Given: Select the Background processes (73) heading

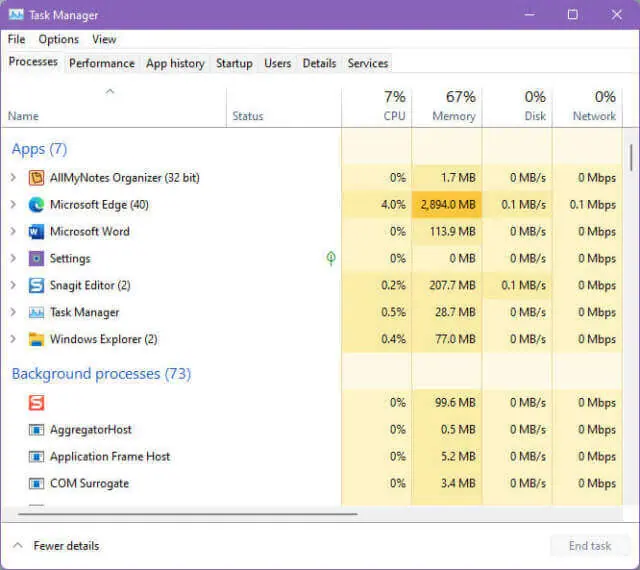Looking at the screenshot, I should pyautogui.click(x=101, y=374).
